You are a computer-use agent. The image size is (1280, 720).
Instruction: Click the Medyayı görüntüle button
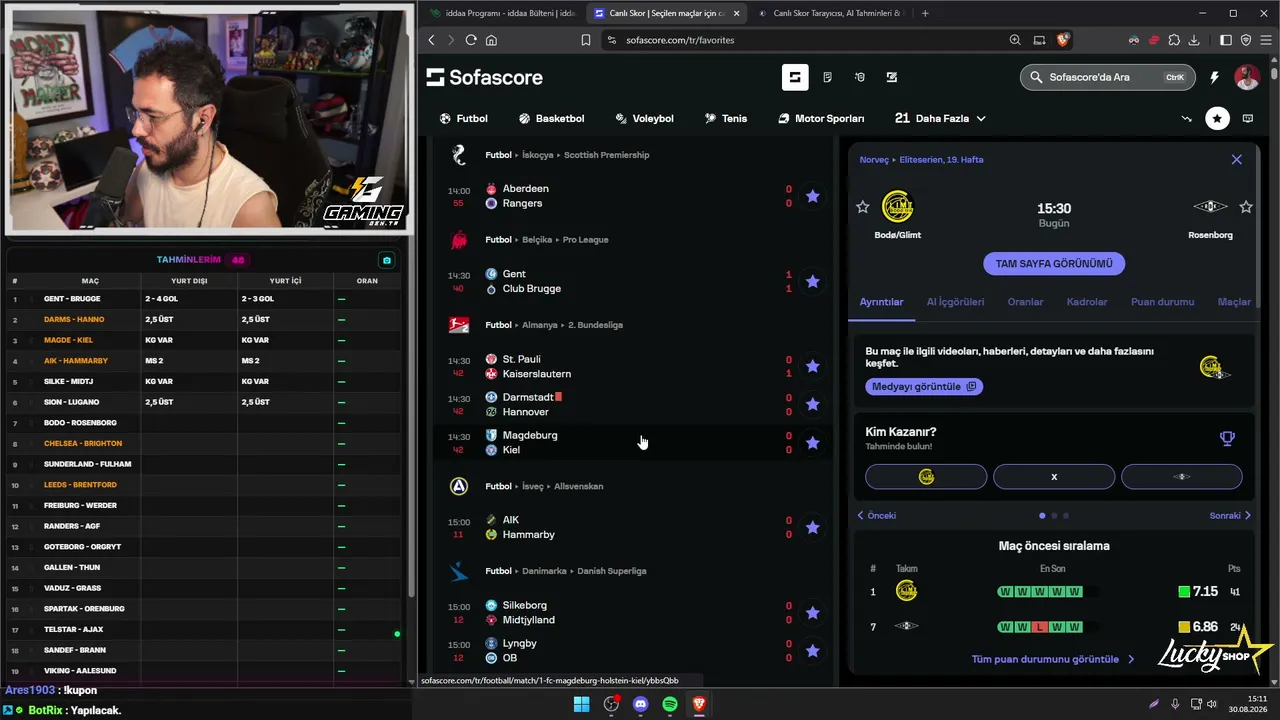[924, 386]
